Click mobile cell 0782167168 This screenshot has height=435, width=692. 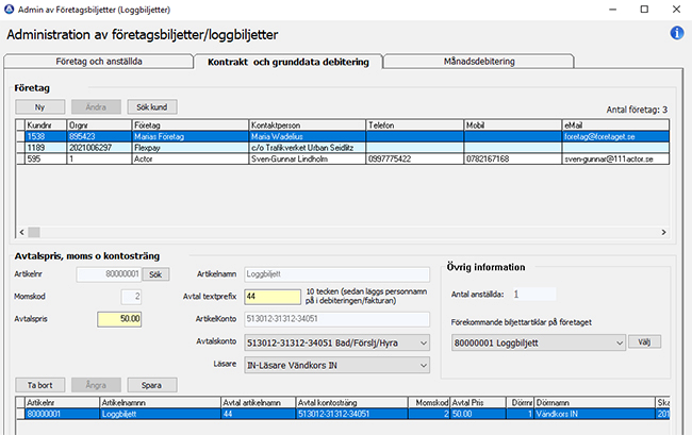(x=513, y=159)
